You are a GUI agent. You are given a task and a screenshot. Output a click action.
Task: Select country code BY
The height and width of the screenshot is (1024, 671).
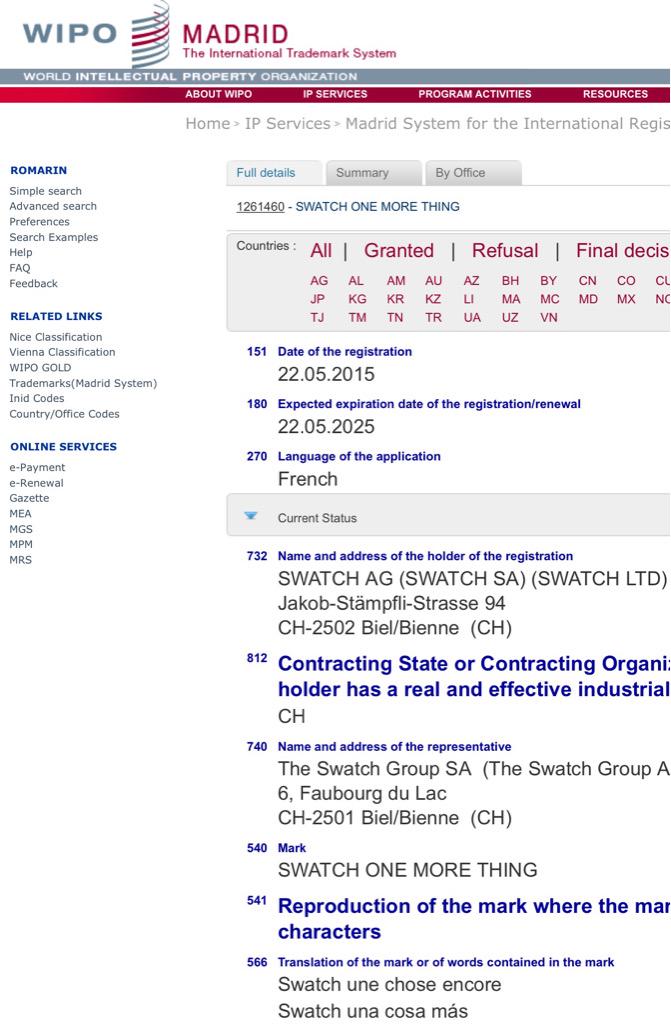tap(548, 281)
